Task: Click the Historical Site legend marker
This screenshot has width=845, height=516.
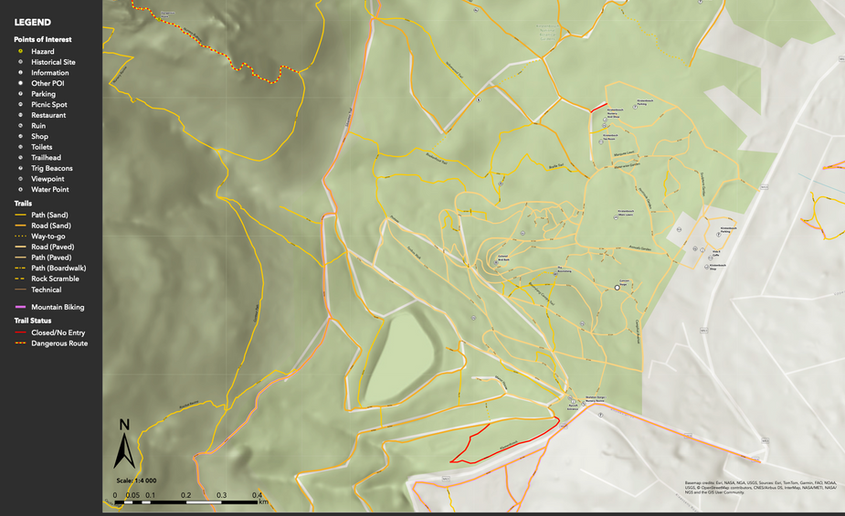Action: pos(20,62)
